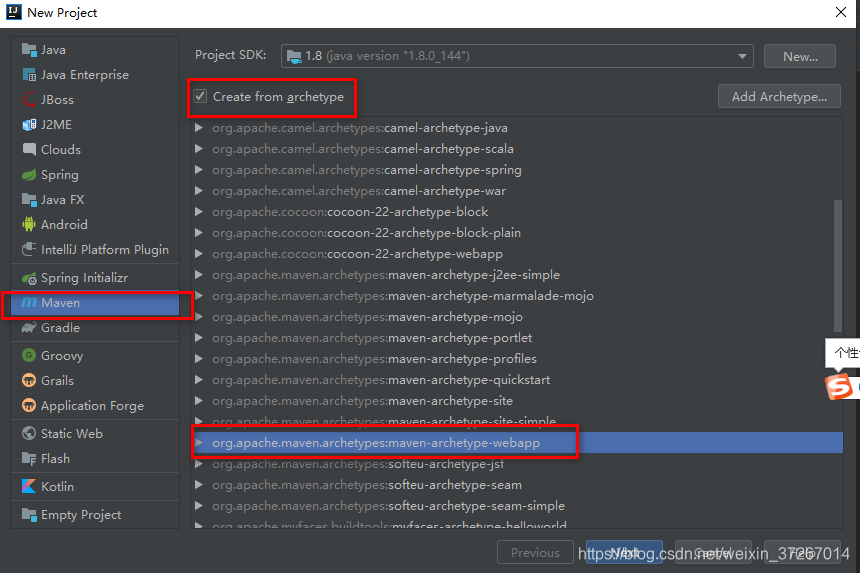This screenshot has width=860, height=573.
Task: Select Kotlin project type
Action: coord(95,486)
